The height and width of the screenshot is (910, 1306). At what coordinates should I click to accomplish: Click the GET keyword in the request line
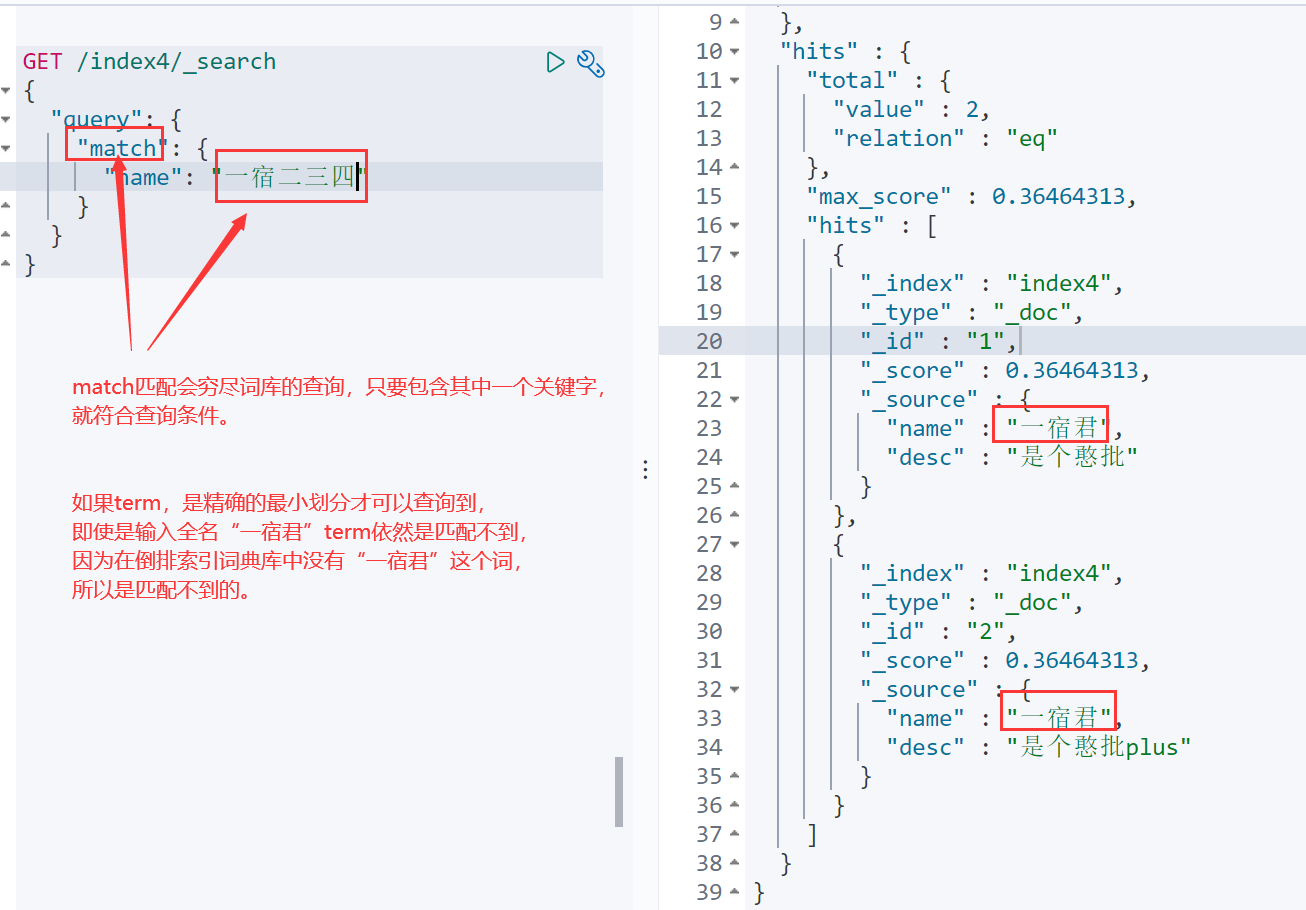coord(43,62)
